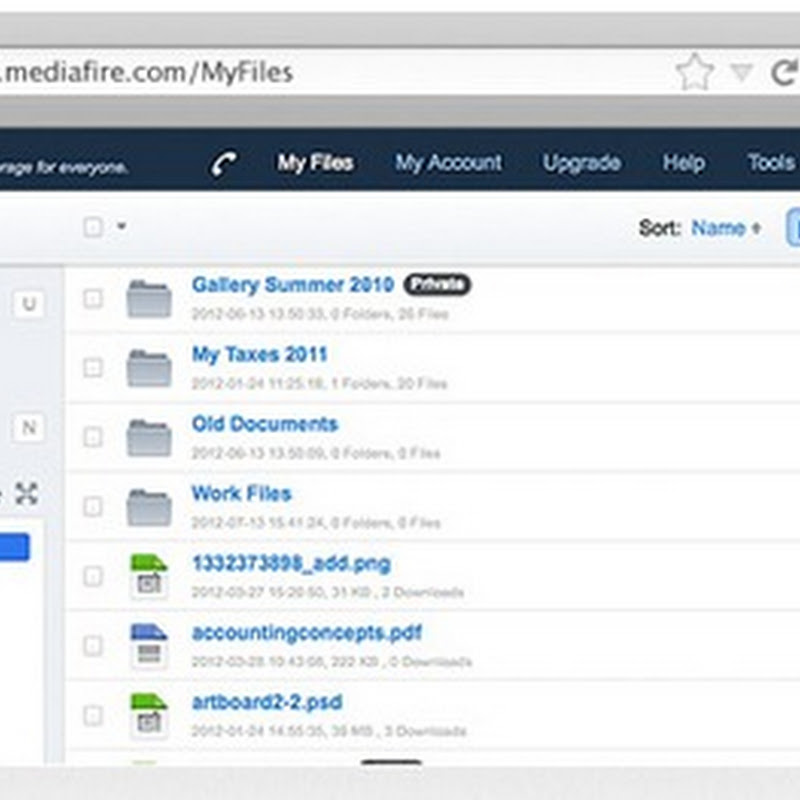Bookmark page with the star icon

(694, 72)
